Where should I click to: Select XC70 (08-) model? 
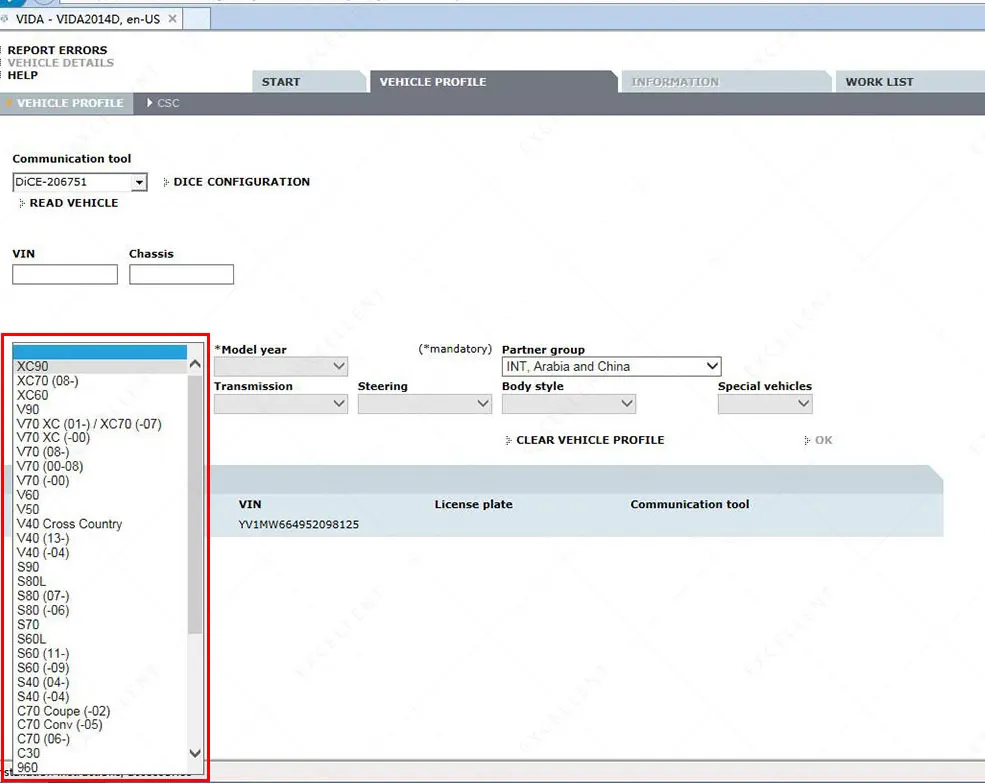101,381
